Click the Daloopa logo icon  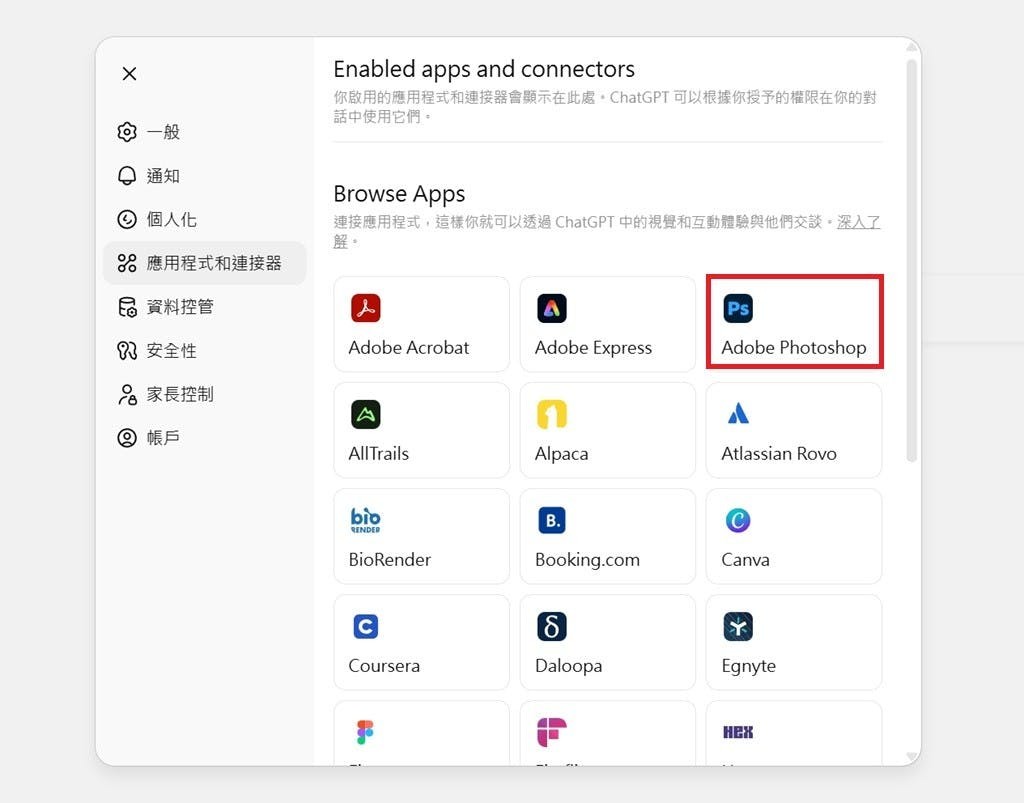coord(552,627)
